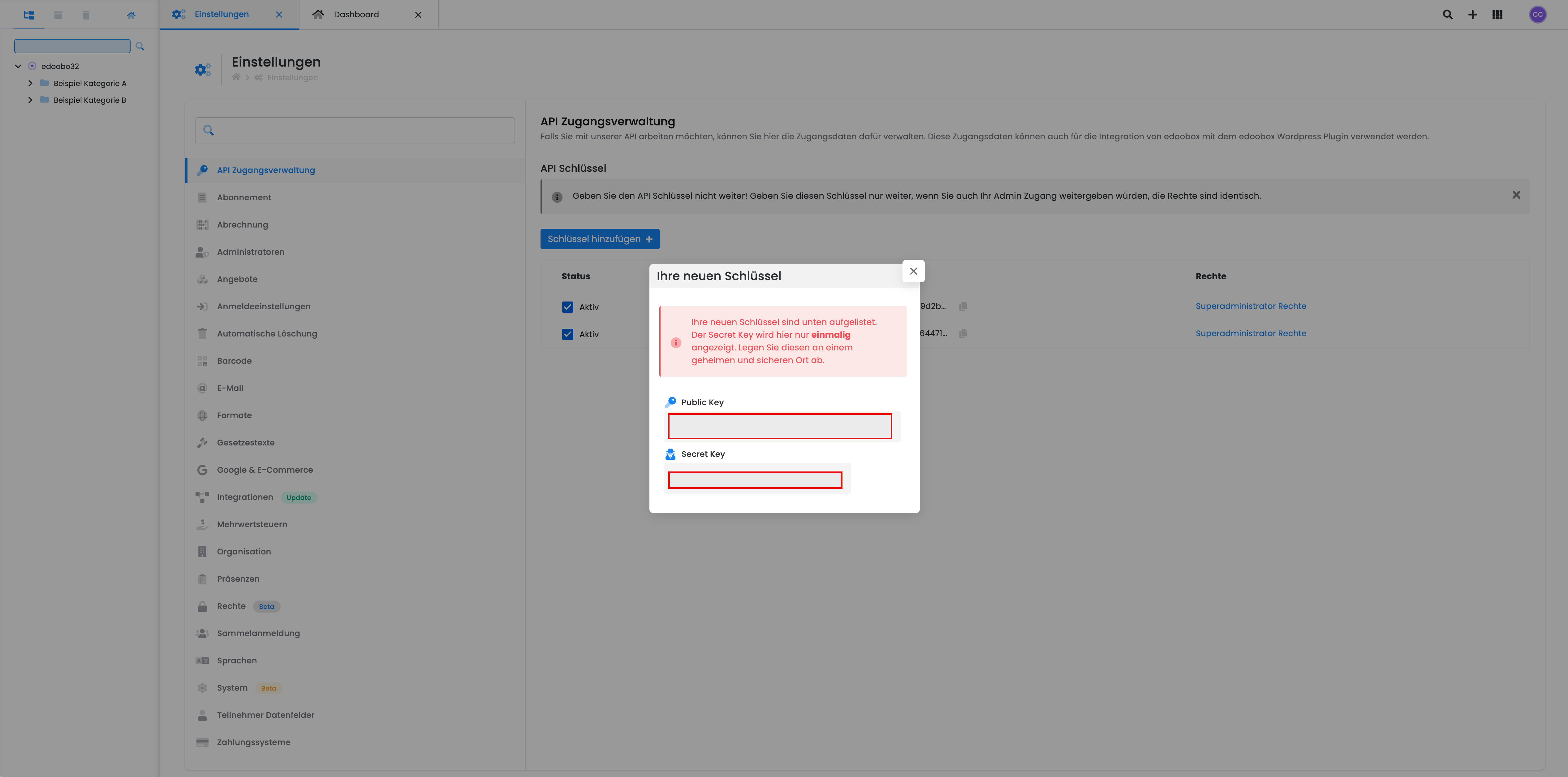Click the CC user avatar

(1538, 15)
